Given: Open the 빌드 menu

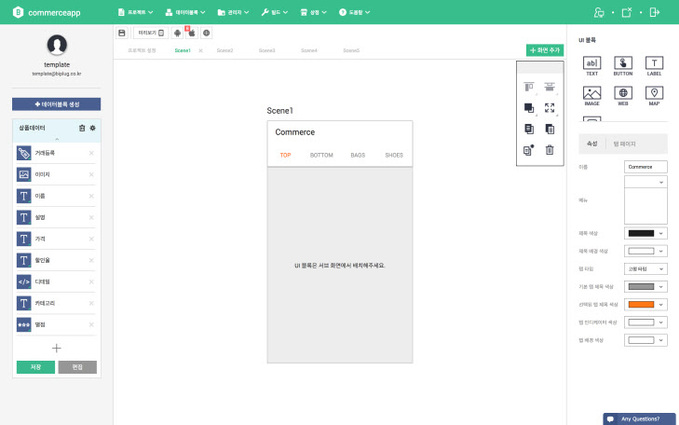Looking at the screenshot, I should tap(275, 12).
